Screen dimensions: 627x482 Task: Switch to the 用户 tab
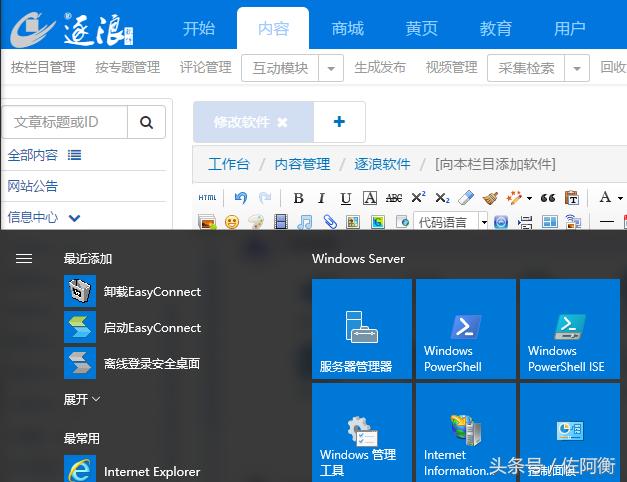click(570, 29)
